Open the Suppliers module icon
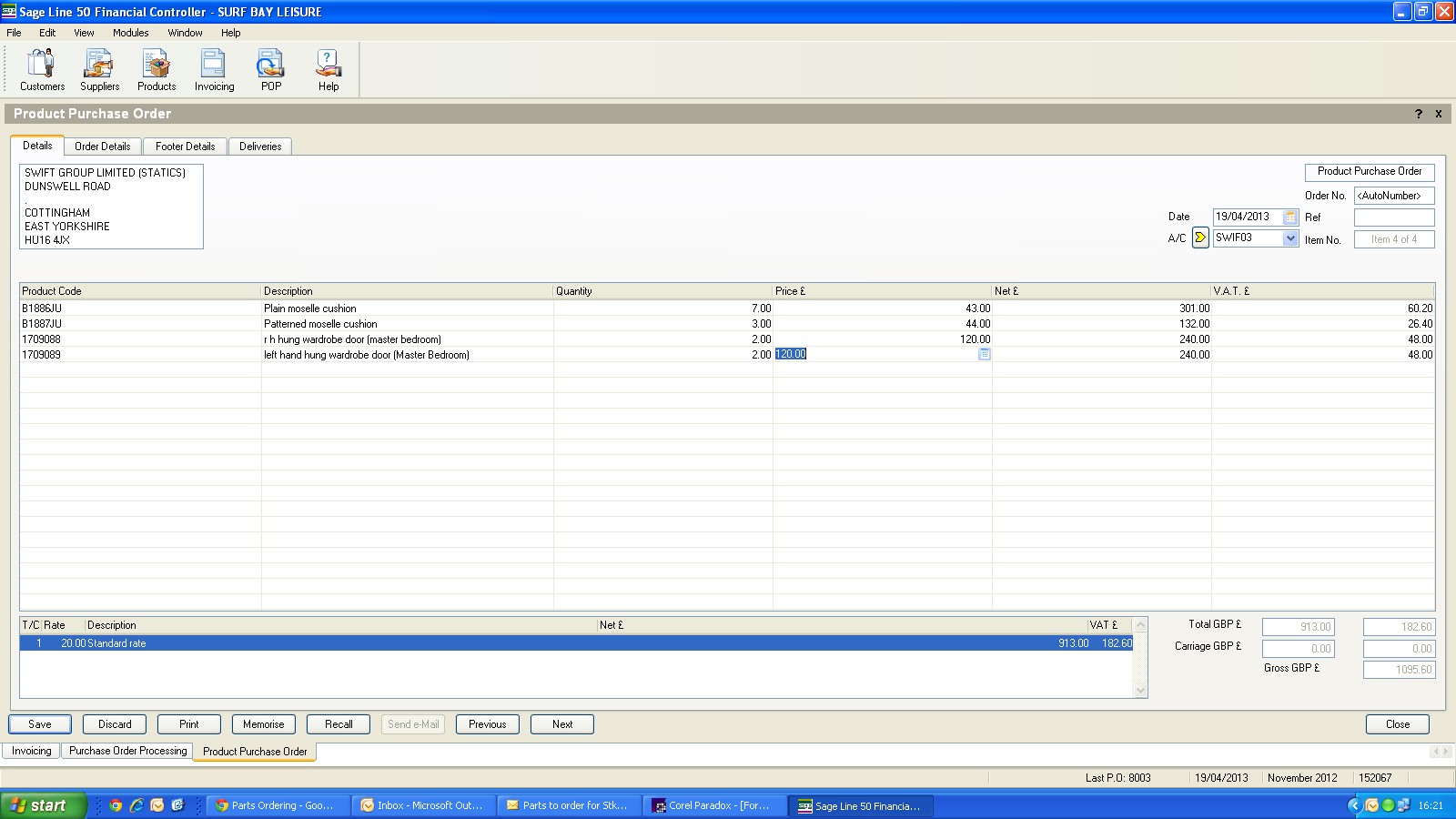This screenshot has height=819, width=1456. point(99,70)
